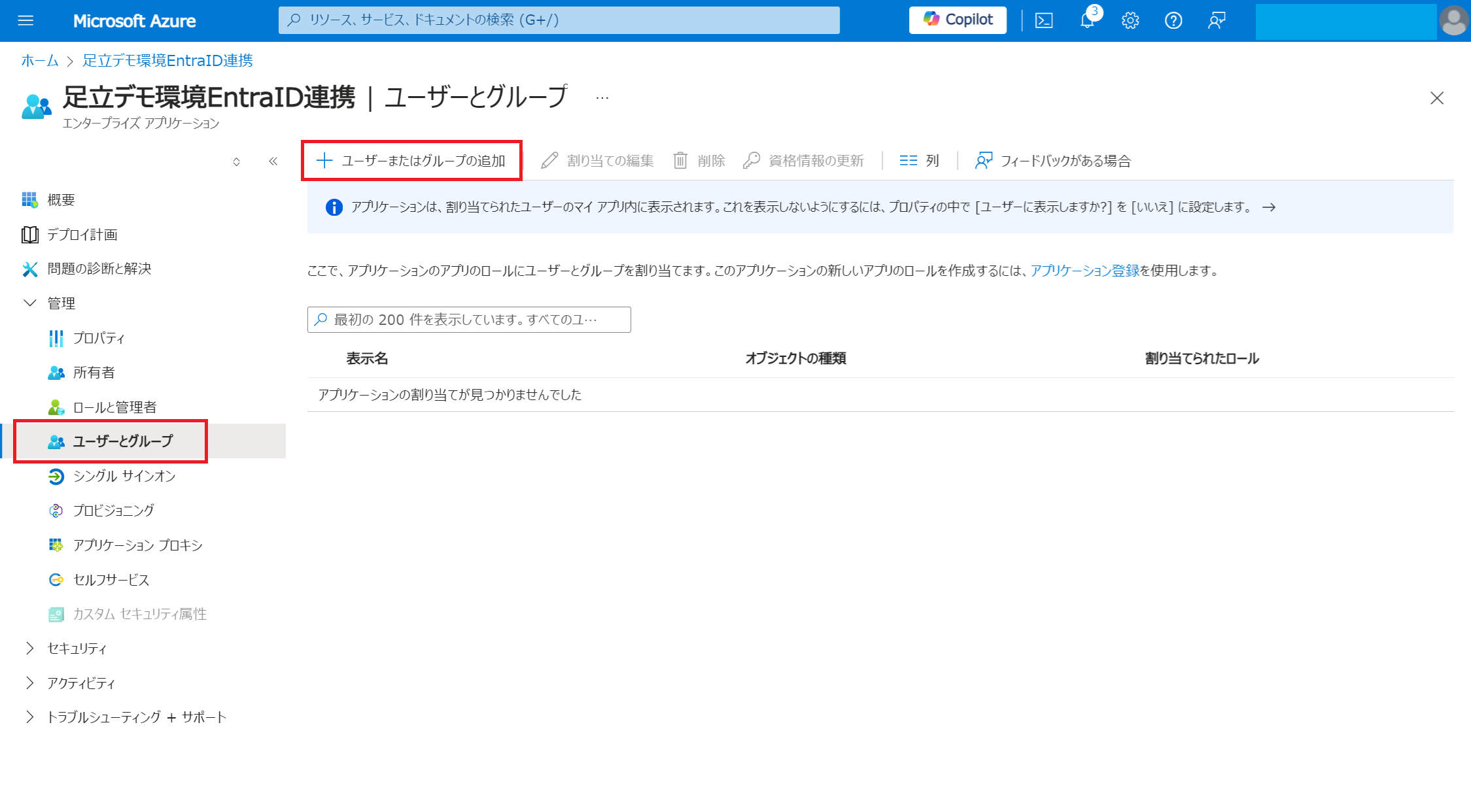Expand the アクティビティ section

coord(30,683)
